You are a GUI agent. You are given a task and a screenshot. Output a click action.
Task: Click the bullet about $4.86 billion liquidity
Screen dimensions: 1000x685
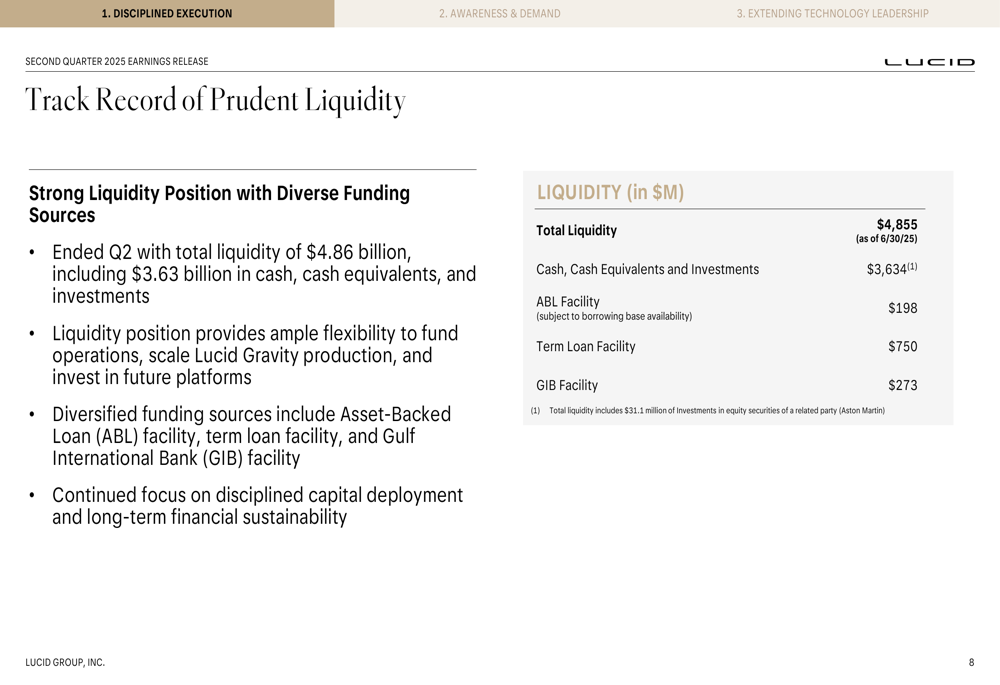(264, 274)
